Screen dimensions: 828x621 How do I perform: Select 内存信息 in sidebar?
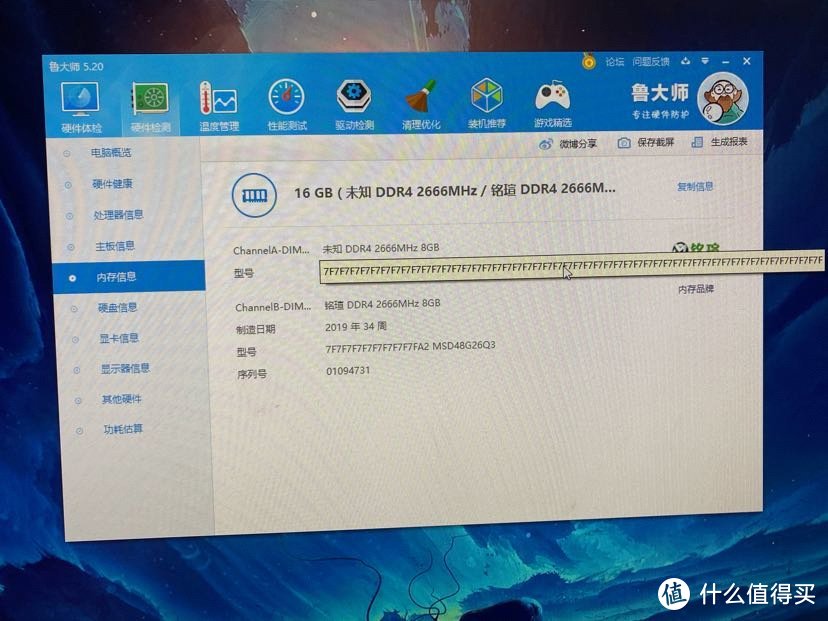point(129,276)
